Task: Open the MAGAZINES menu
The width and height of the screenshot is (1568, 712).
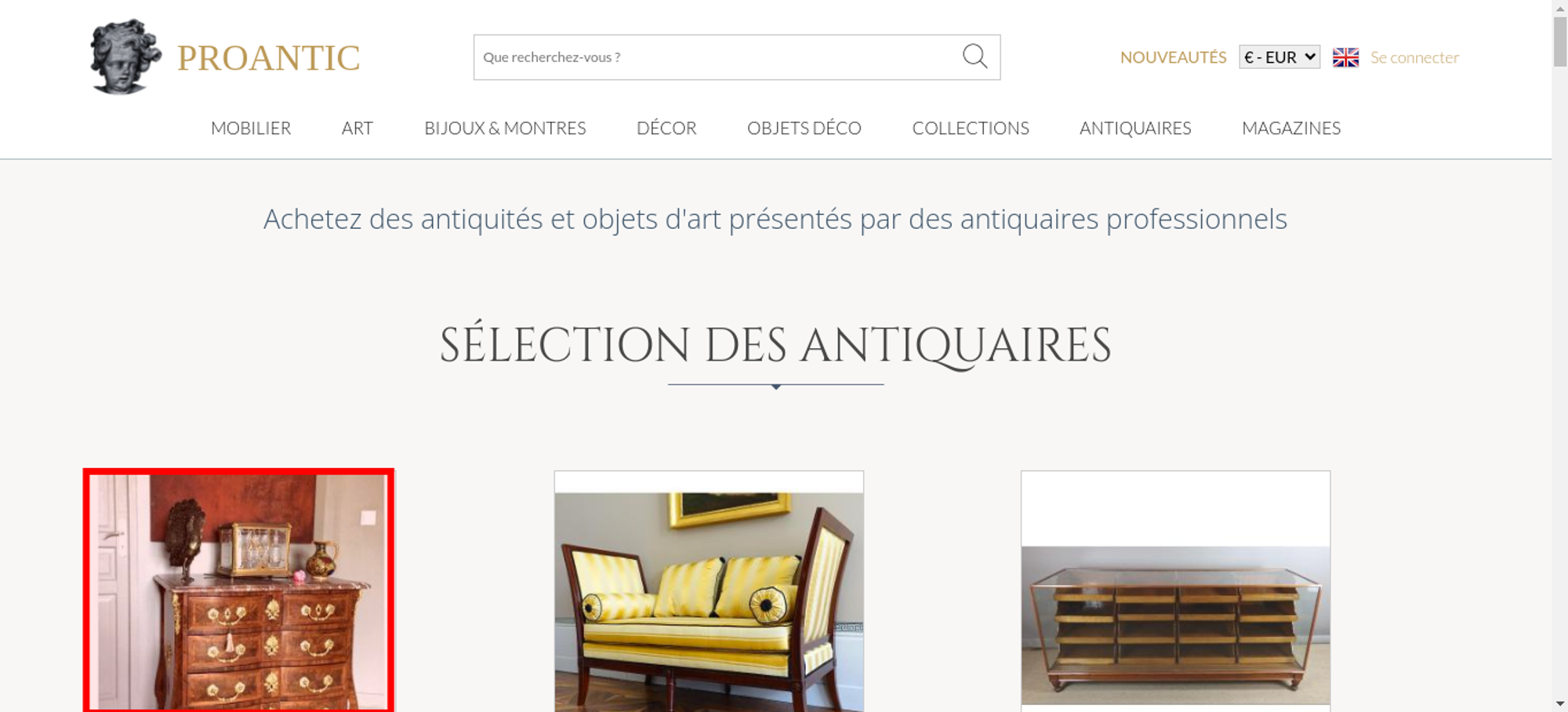Action: pos(1291,128)
